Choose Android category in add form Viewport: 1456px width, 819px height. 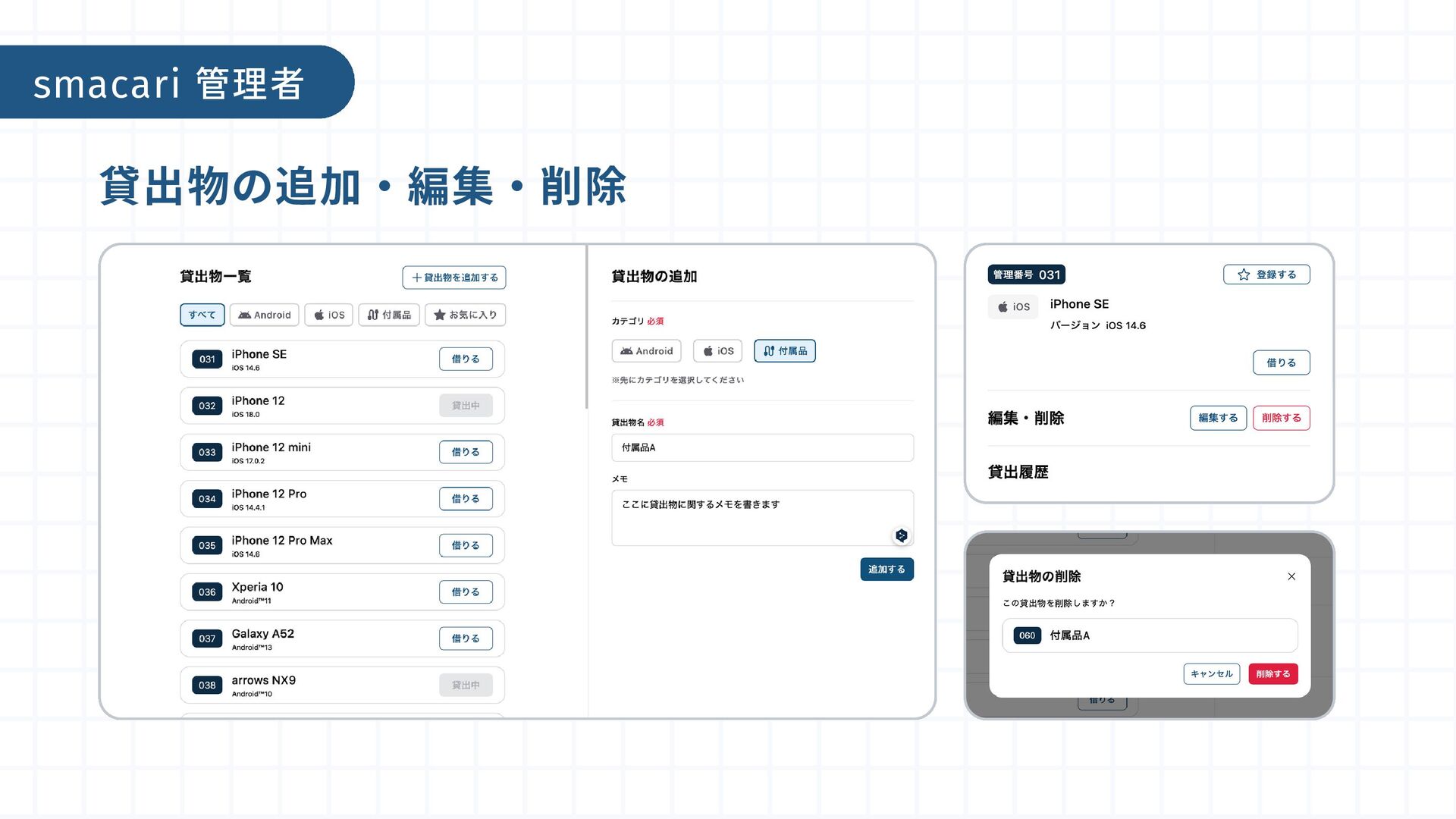point(646,351)
